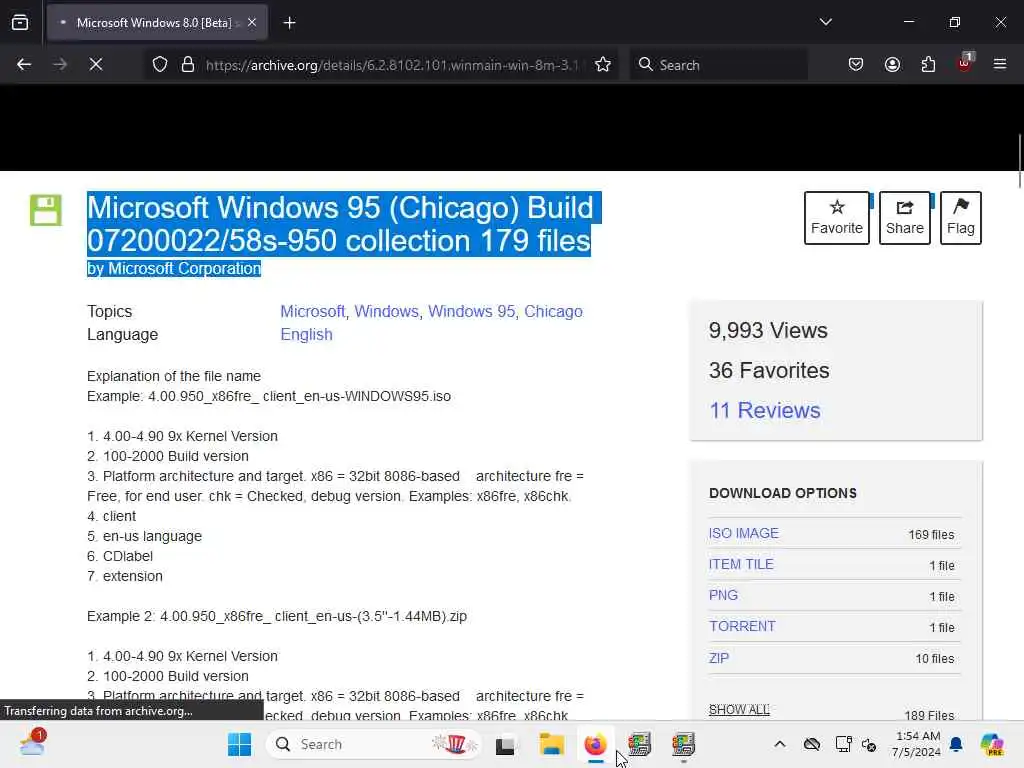Open Copilot preview from taskbar
Screen dimensions: 1024x768
[x=992, y=744]
